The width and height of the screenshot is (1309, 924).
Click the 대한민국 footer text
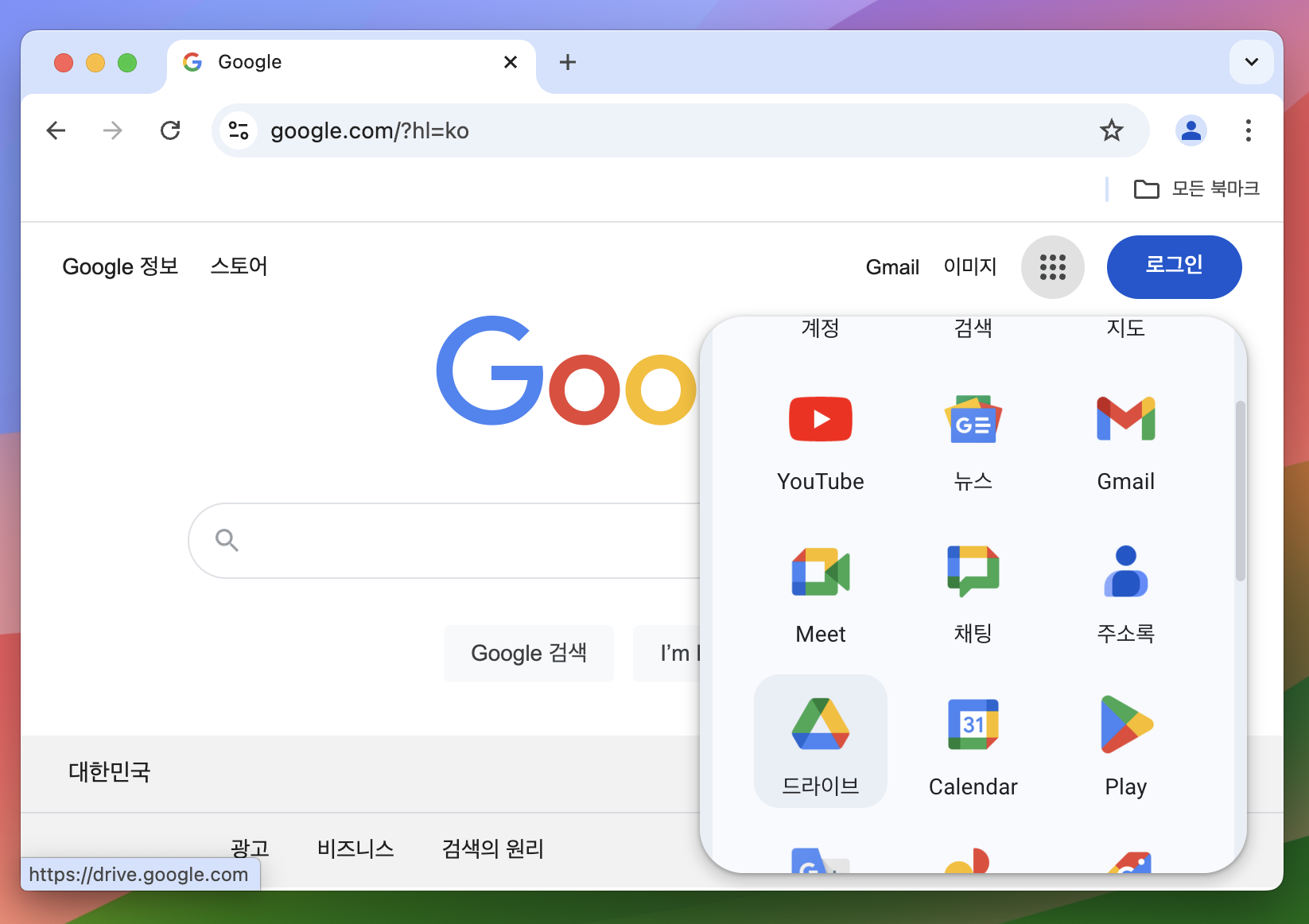click(x=109, y=771)
